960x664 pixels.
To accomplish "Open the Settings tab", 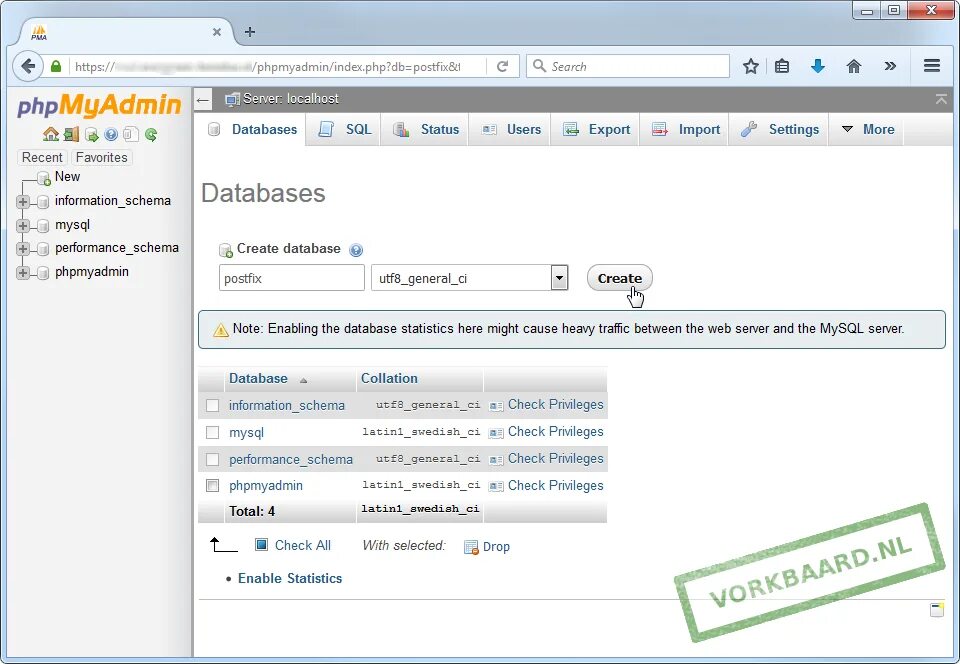I will click(779, 129).
